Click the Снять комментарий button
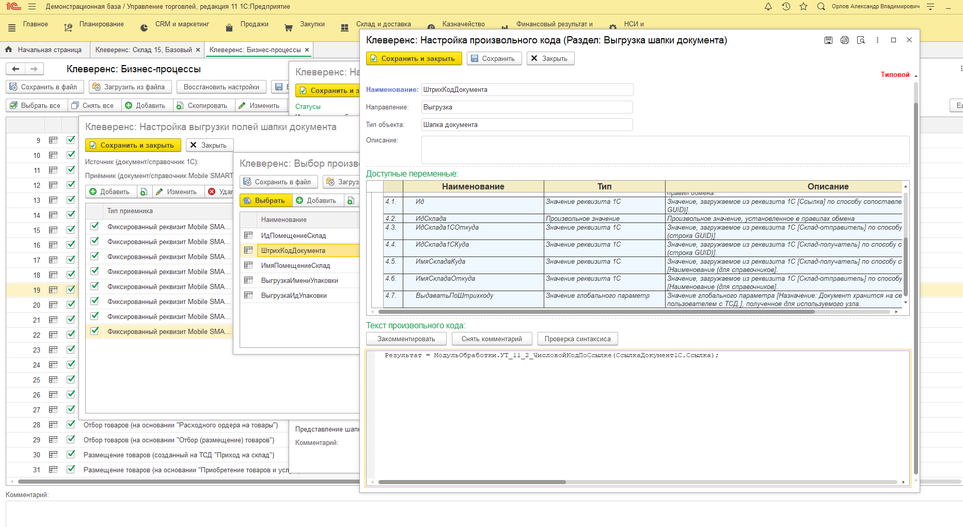This screenshot has height=527, width=963. point(491,339)
